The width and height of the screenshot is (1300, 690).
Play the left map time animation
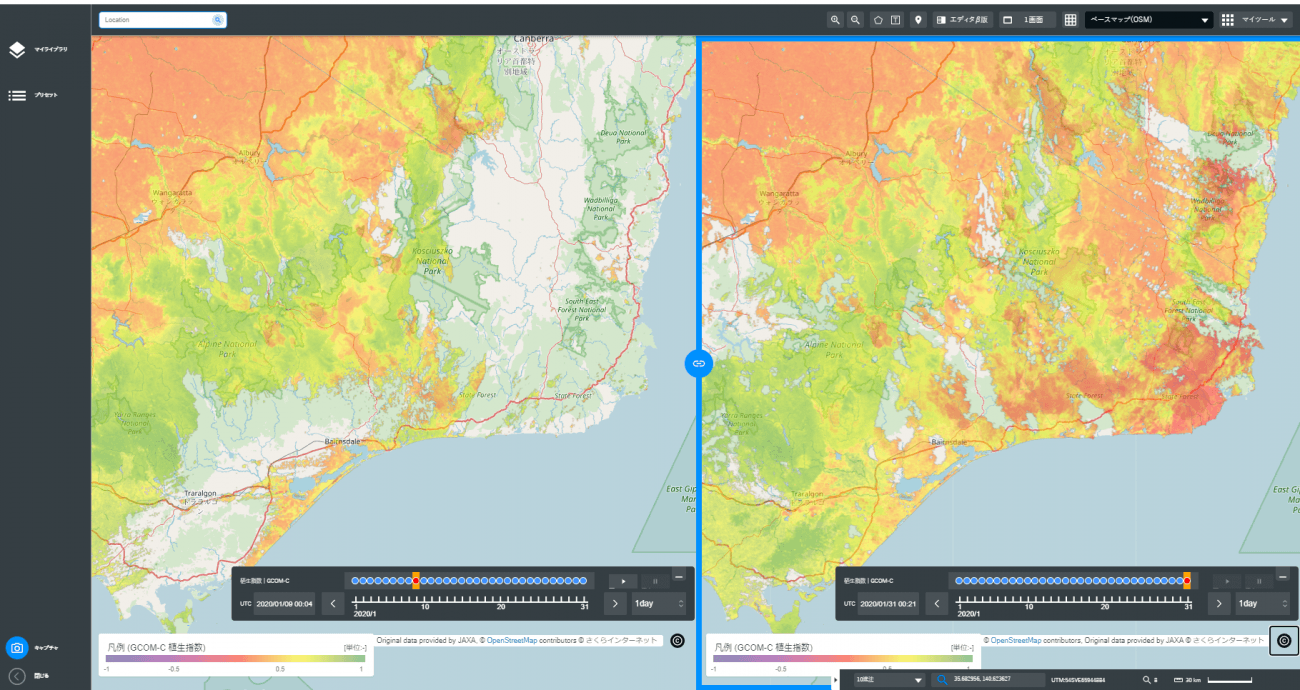tap(623, 581)
